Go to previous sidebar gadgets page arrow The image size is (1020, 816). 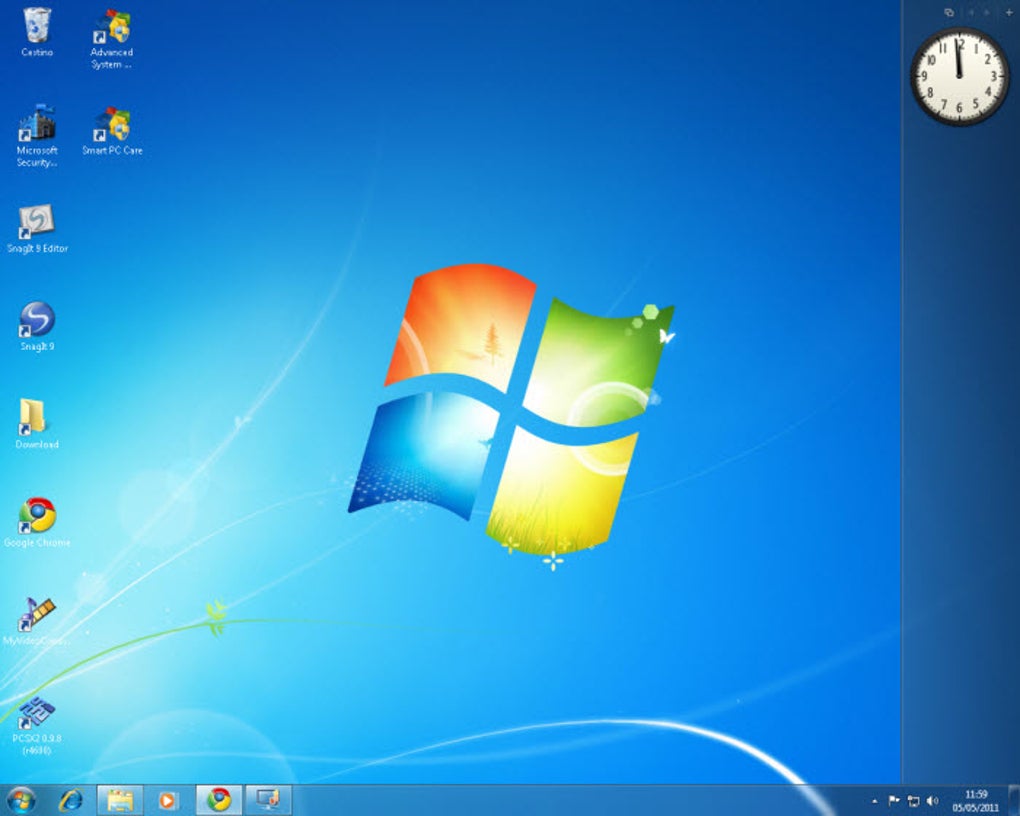(972, 12)
